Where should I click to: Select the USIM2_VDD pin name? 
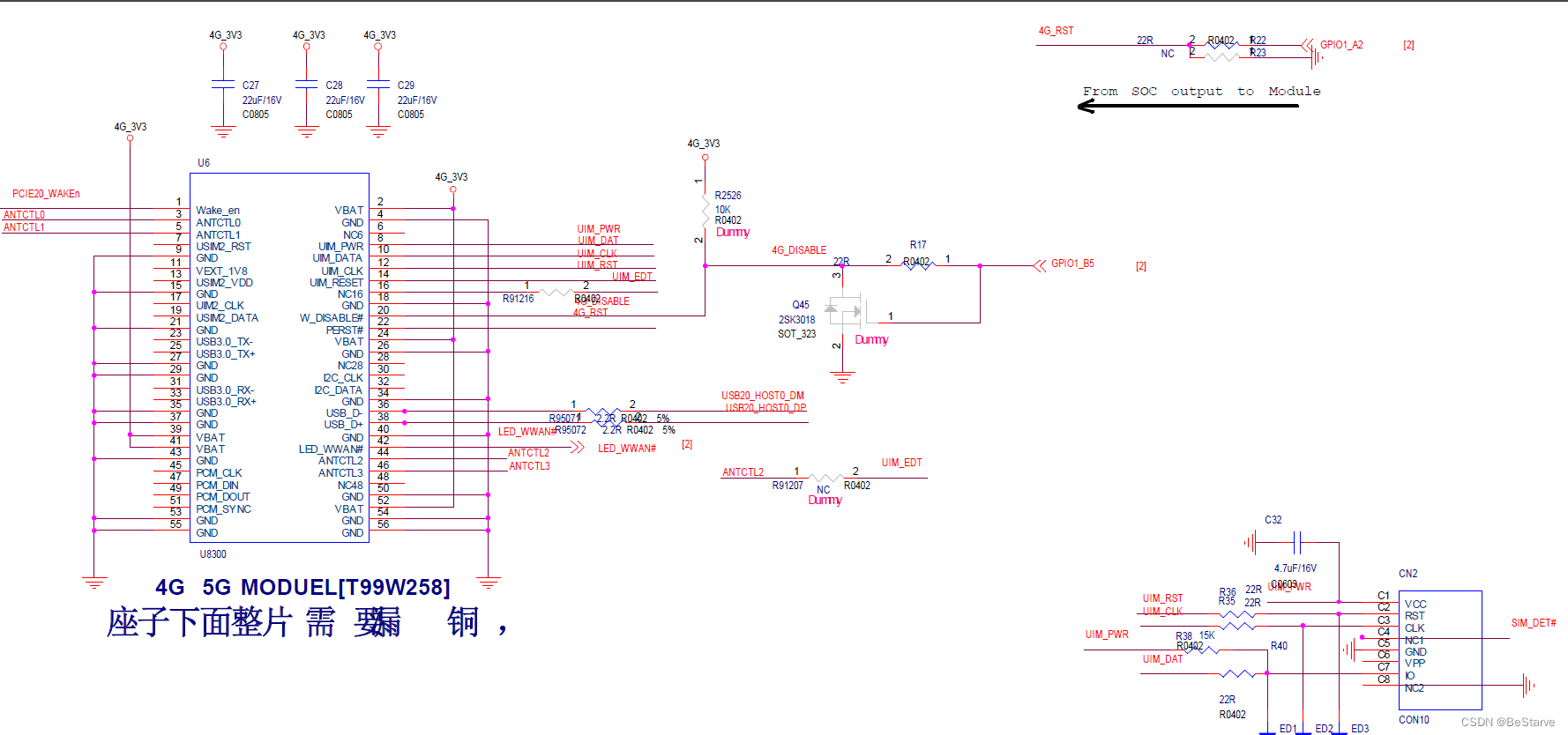click(224, 283)
